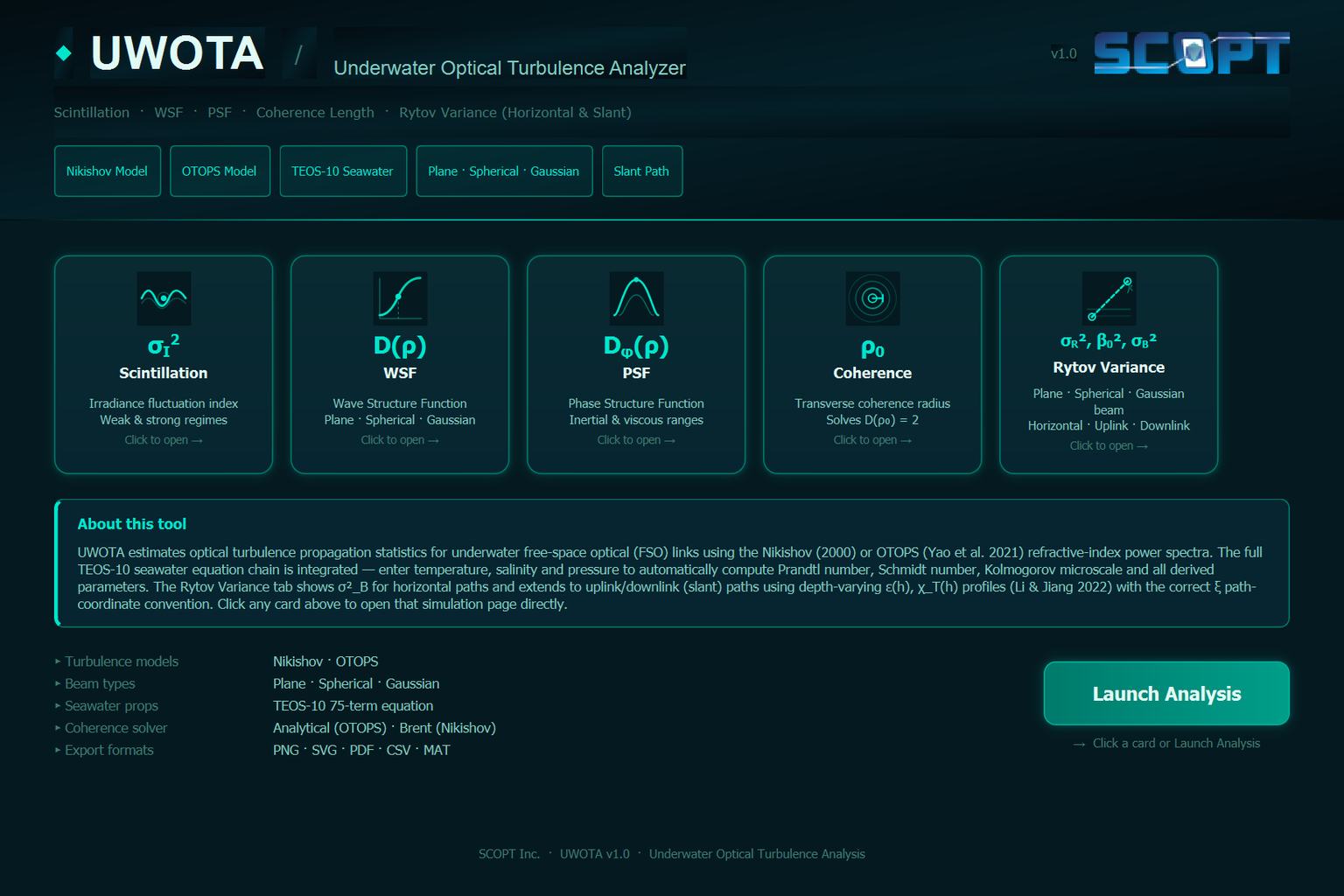The image size is (1344, 896).
Task: Select the Slant Path tag
Action: [642, 171]
